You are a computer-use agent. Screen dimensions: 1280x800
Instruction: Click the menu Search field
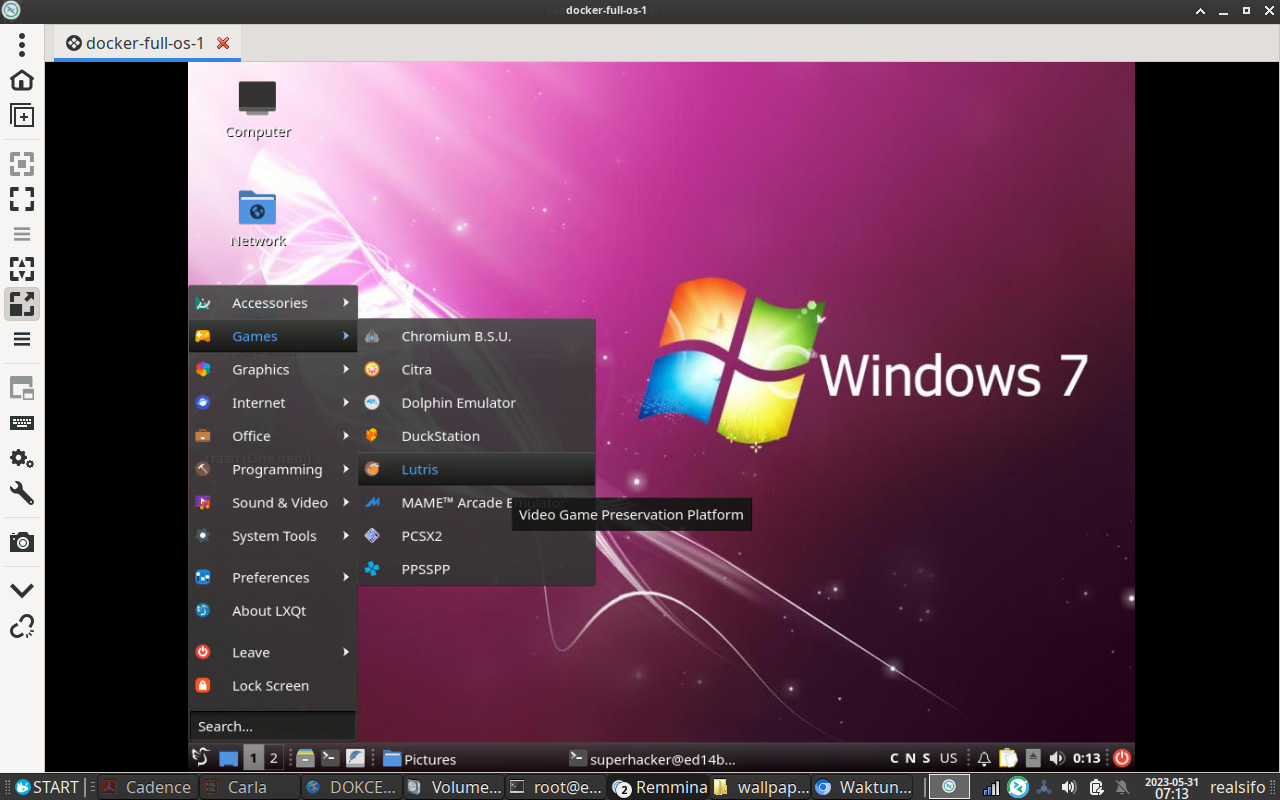[x=273, y=726]
